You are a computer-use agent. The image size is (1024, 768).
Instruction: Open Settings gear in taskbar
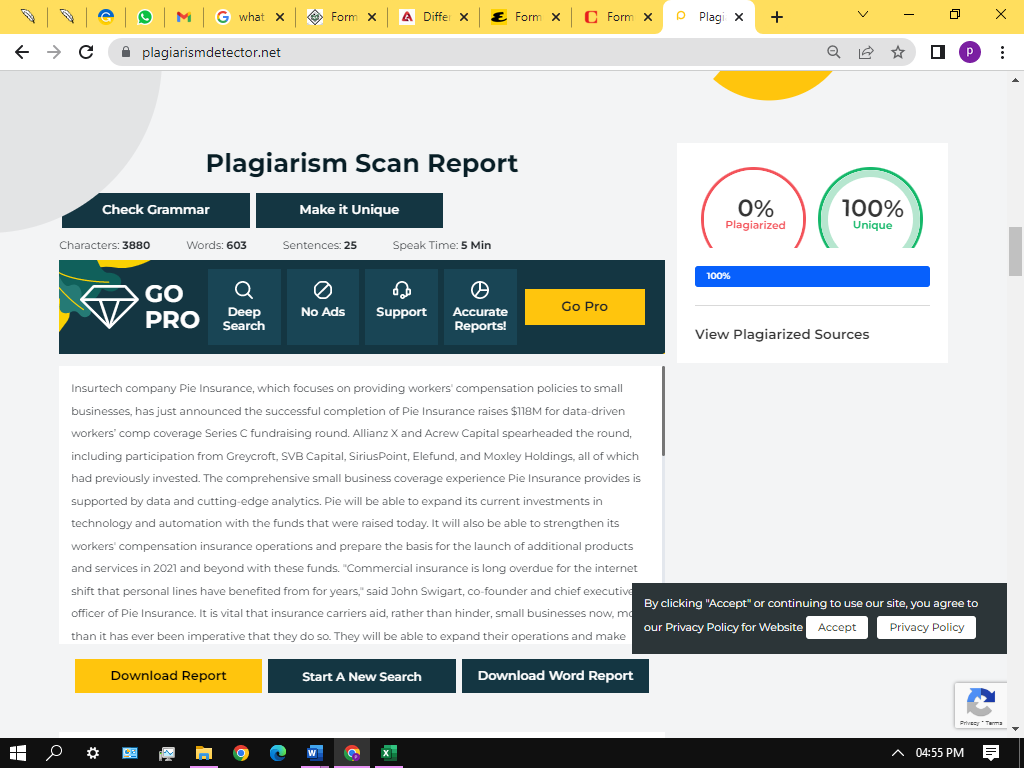point(93,753)
